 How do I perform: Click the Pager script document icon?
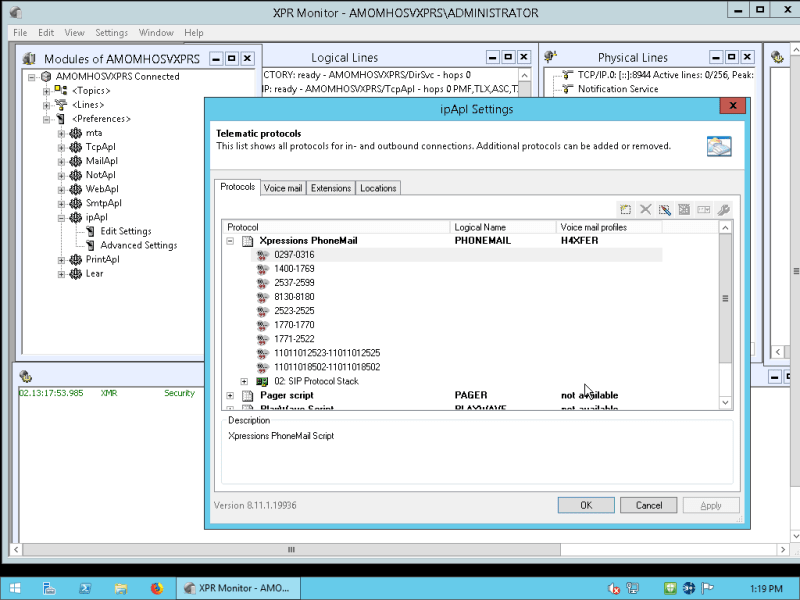pyautogui.click(x=247, y=395)
